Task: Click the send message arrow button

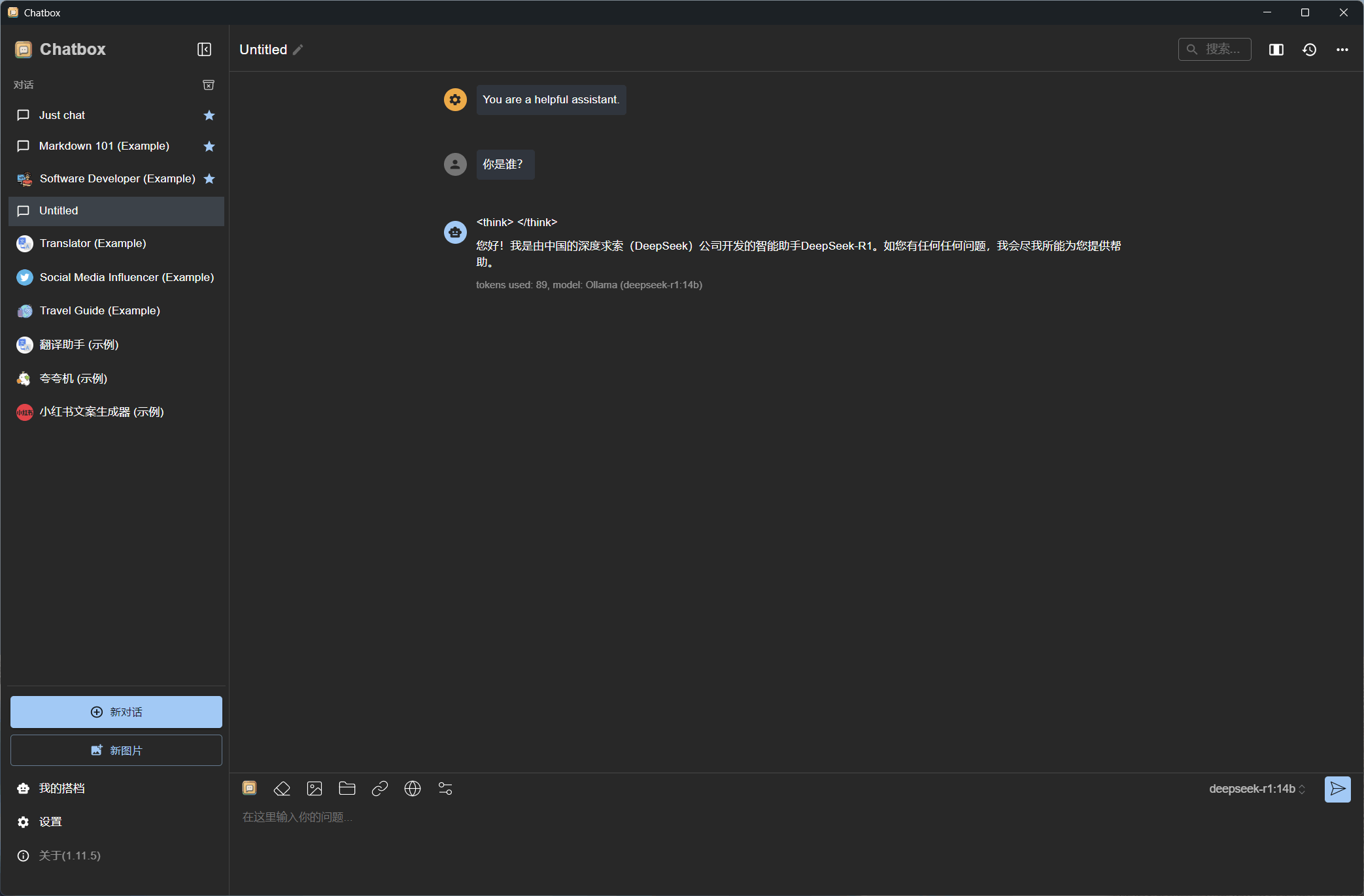Action: [x=1337, y=789]
